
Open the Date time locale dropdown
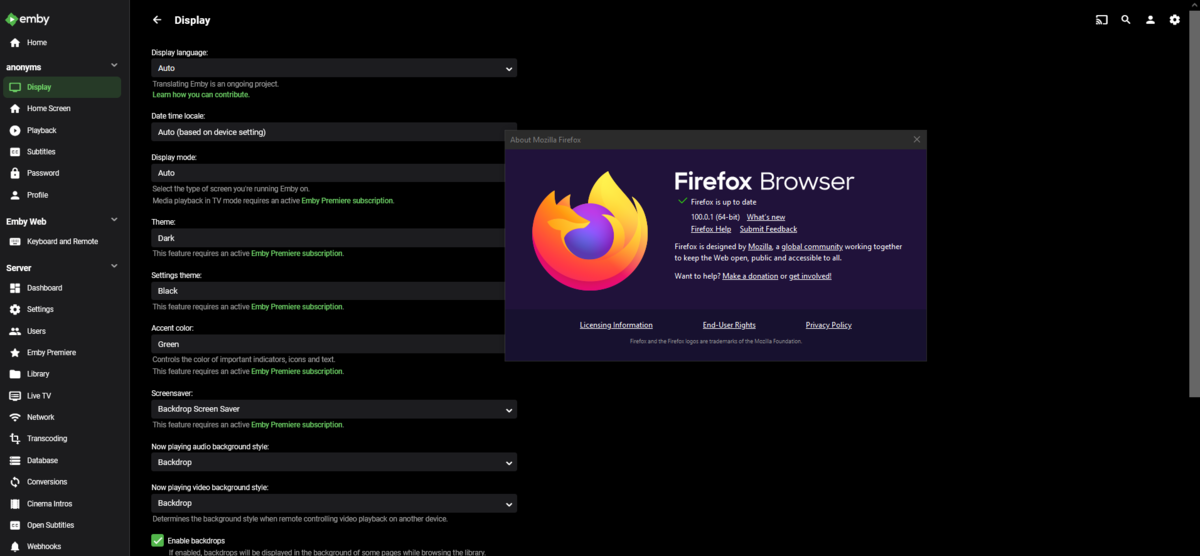[x=334, y=132]
